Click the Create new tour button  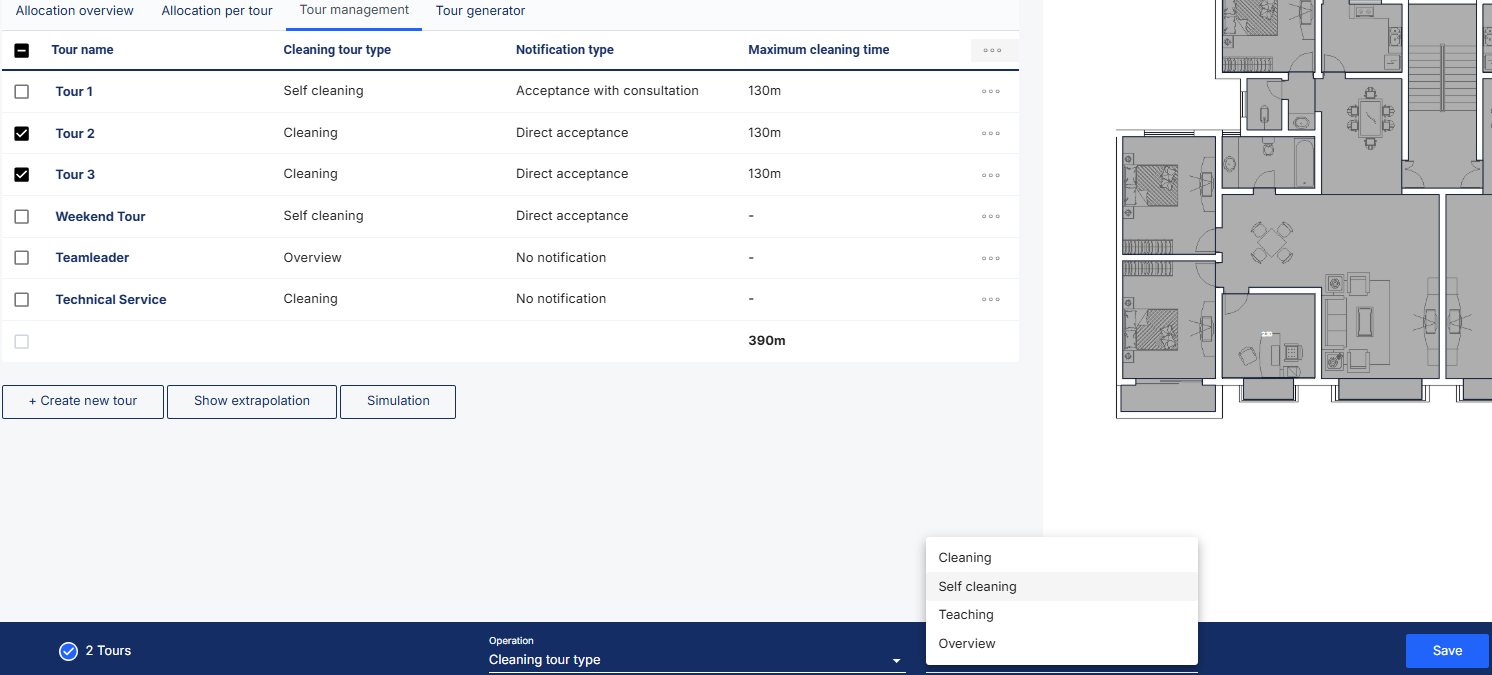[x=83, y=401]
